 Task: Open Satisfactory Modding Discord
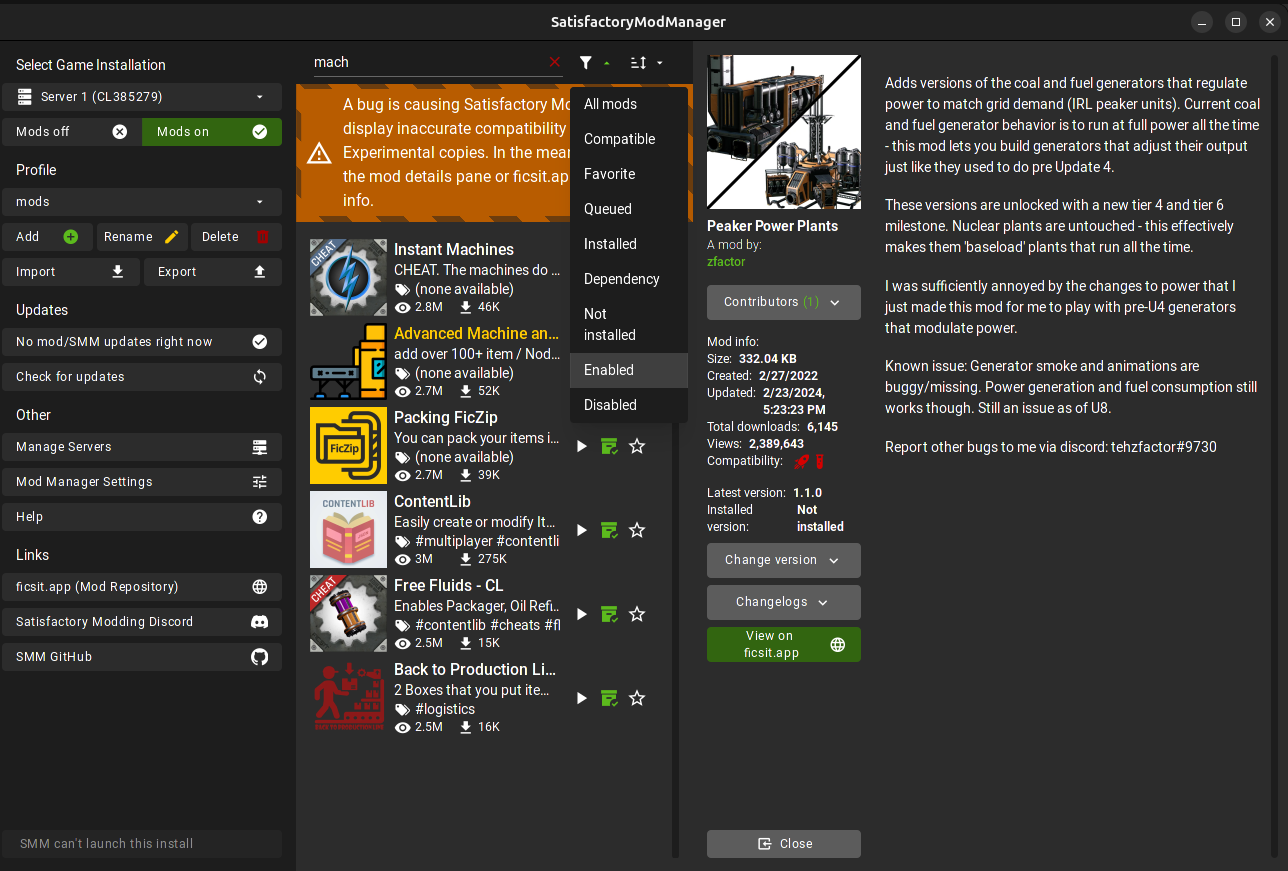(x=142, y=622)
